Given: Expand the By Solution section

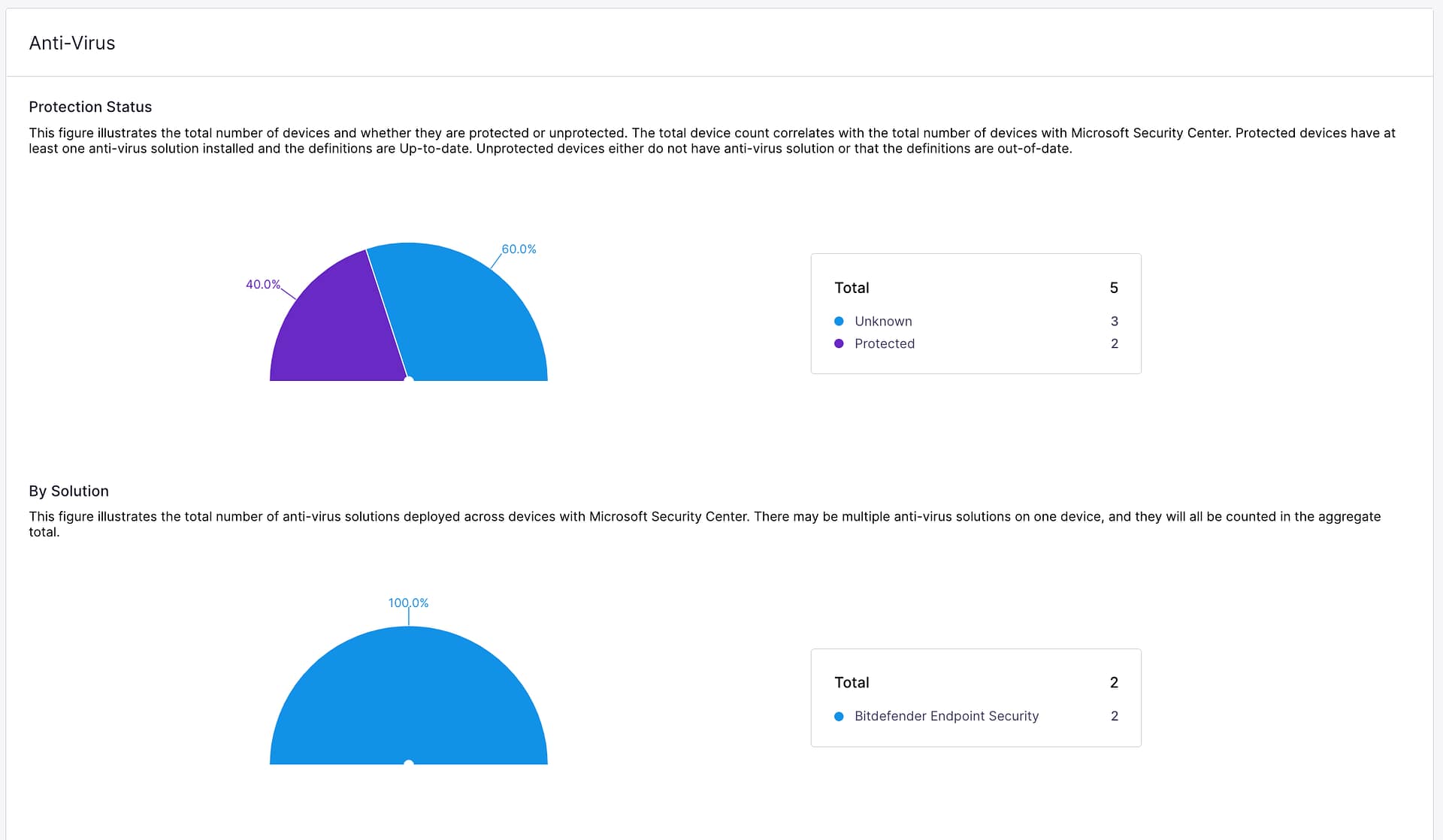Looking at the screenshot, I should (68, 491).
